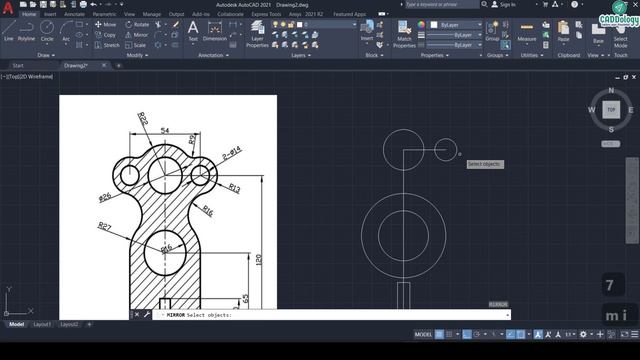Open the Home ribbon tab

pos(29,14)
